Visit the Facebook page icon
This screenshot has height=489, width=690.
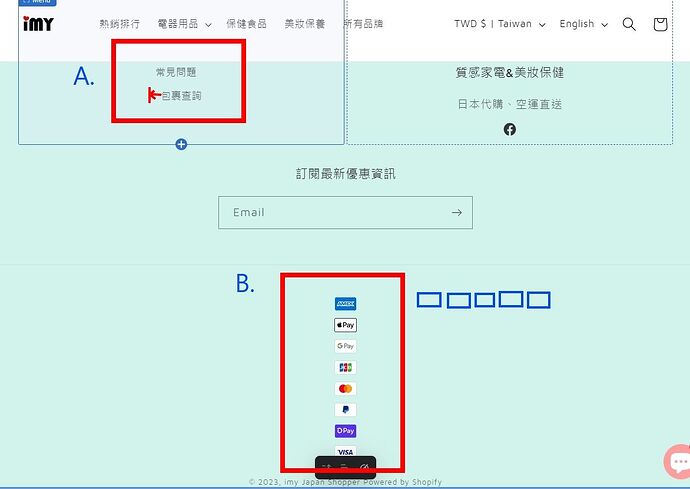[510, 129]
